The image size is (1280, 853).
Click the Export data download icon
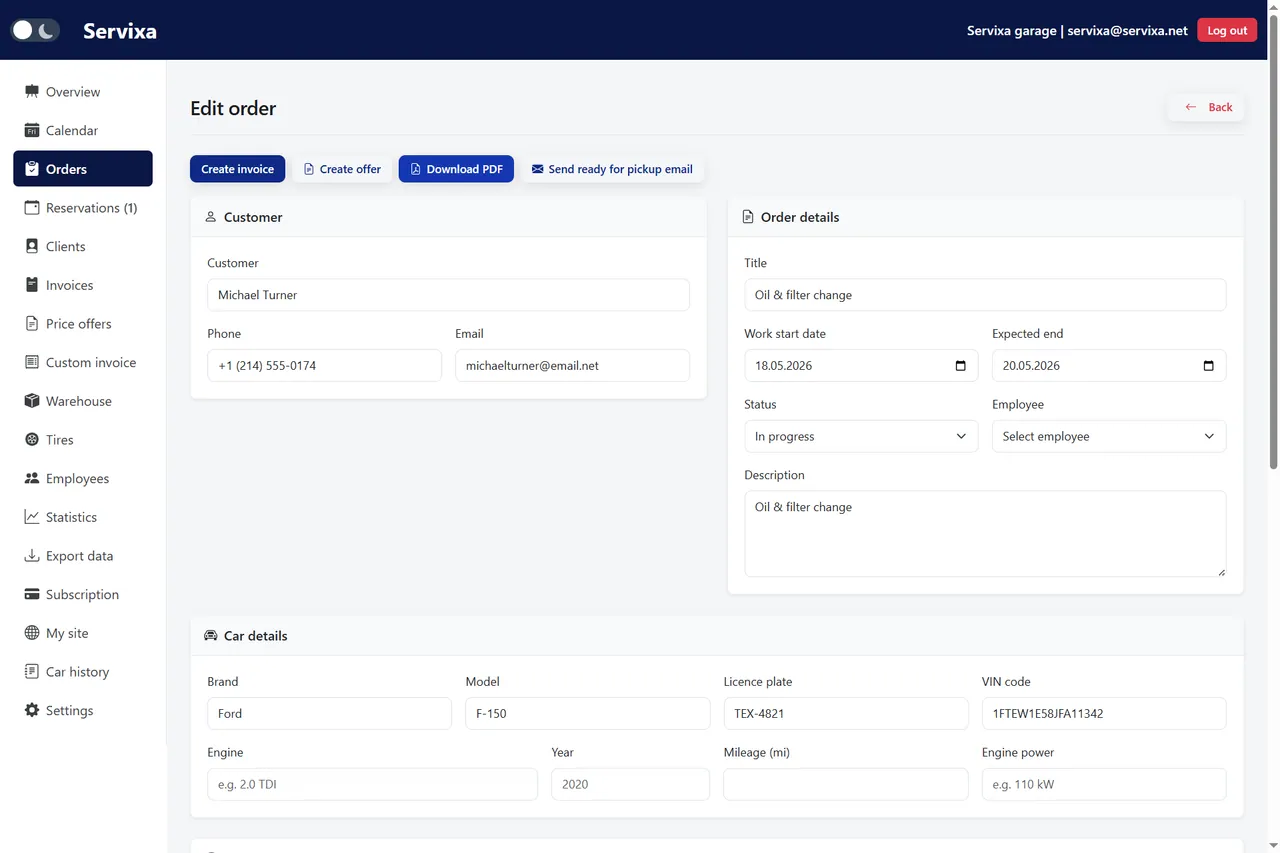[x=32, y=556]
